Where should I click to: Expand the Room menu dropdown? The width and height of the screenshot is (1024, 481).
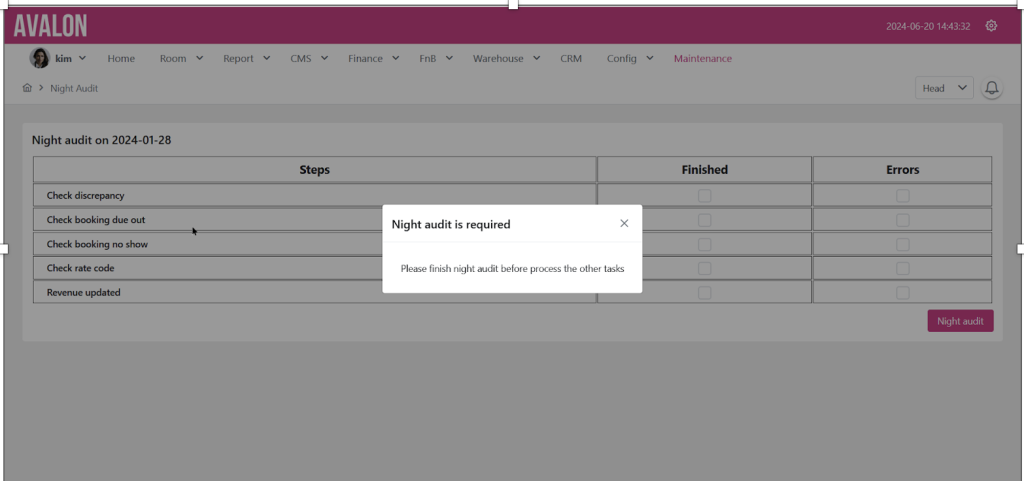pyautogui.click(x=181, y=59)
